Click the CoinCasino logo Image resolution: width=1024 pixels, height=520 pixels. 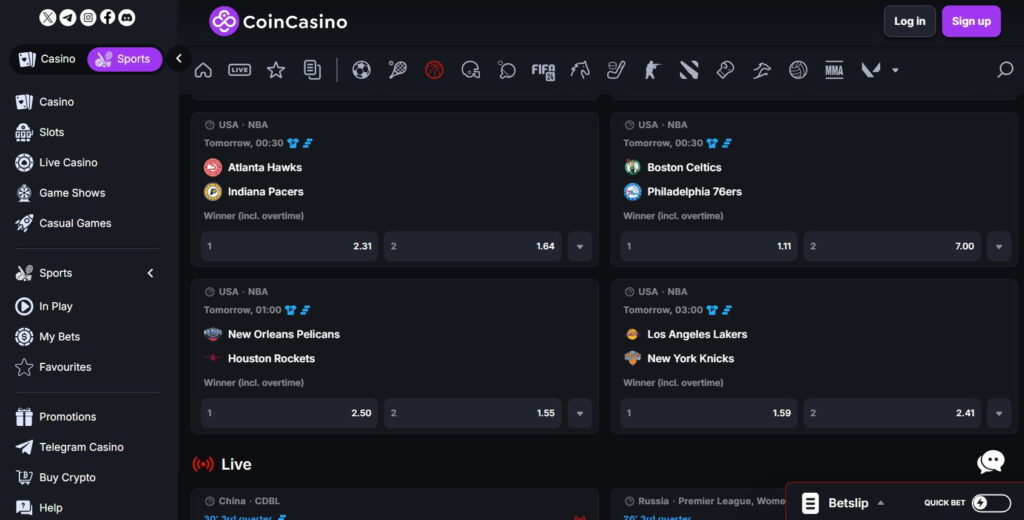coord(278,22)
